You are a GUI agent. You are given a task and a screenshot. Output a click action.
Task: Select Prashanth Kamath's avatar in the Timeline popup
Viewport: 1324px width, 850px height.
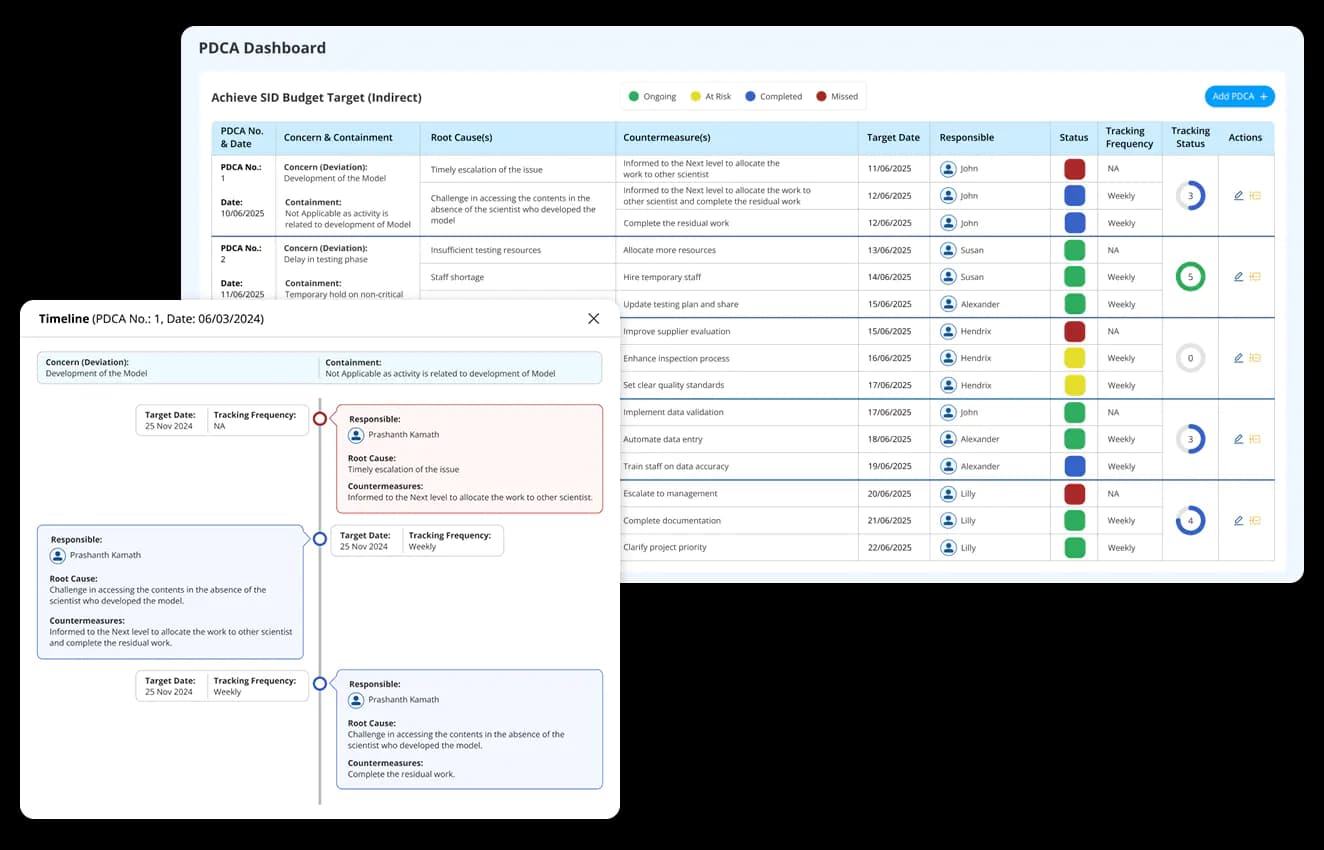pos(356,434)
